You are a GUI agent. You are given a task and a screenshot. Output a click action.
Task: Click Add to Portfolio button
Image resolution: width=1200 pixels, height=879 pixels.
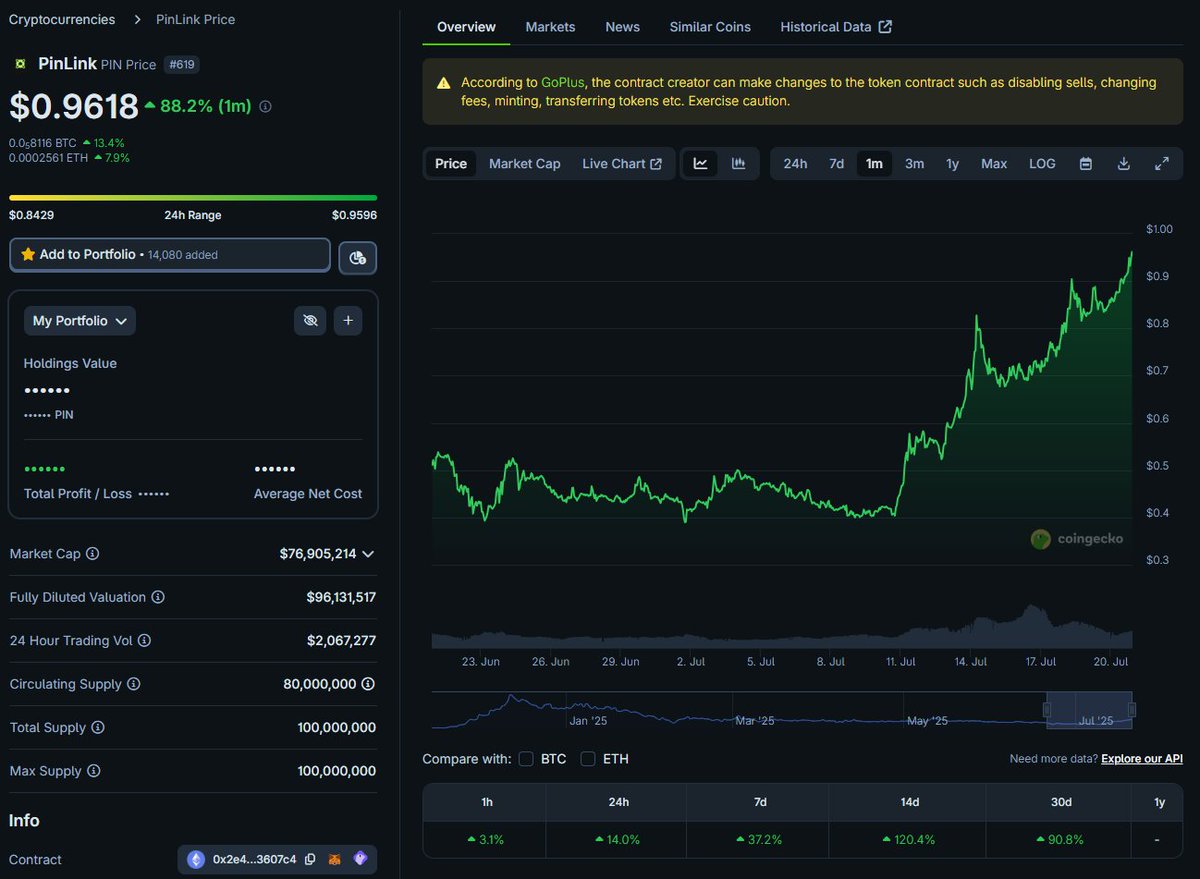pos(170,255)
